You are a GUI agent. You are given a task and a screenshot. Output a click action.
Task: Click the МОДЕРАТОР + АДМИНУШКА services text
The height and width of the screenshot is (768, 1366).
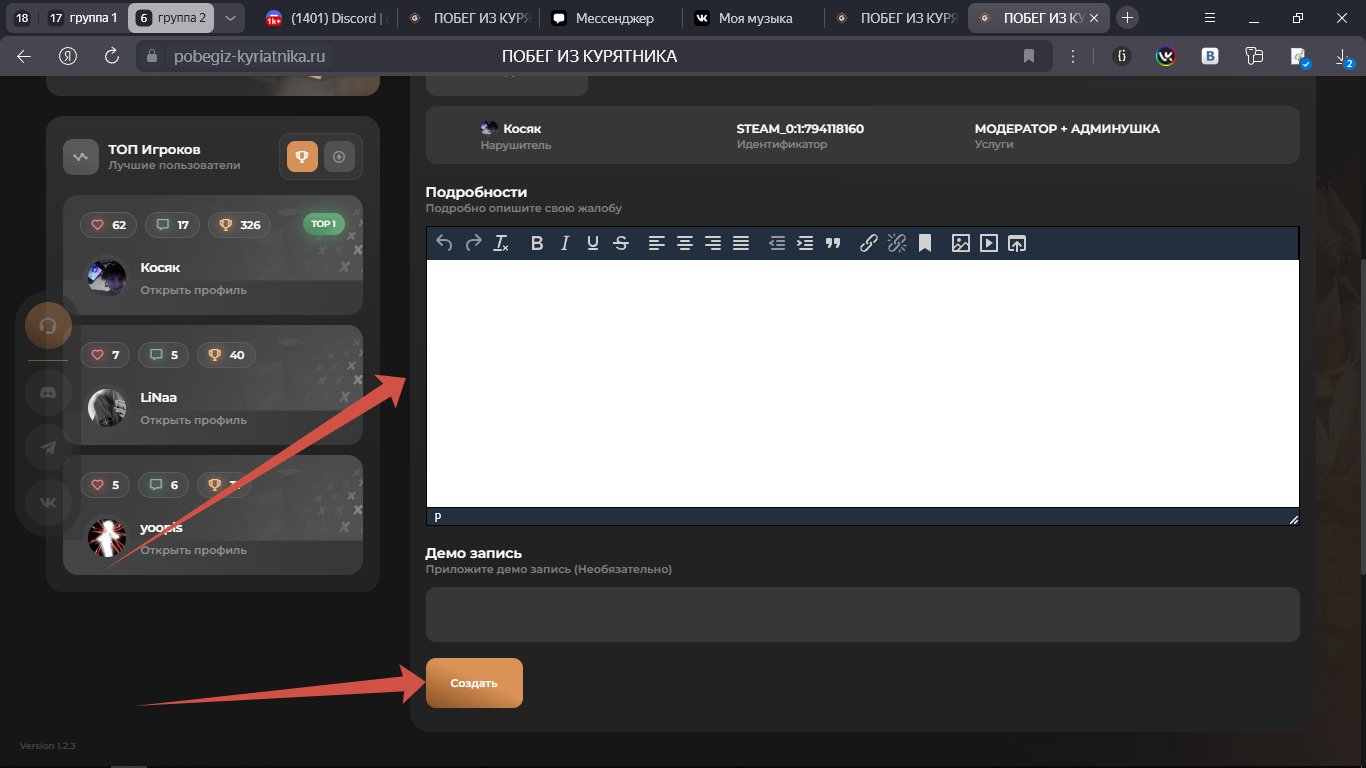point(1067,129)
